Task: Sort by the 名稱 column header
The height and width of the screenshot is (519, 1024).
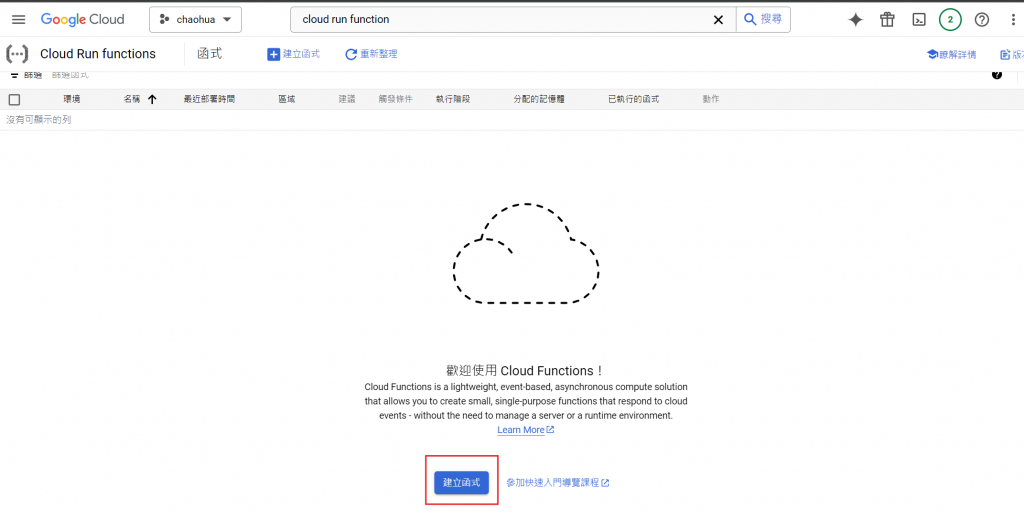Action: [132, 99]
